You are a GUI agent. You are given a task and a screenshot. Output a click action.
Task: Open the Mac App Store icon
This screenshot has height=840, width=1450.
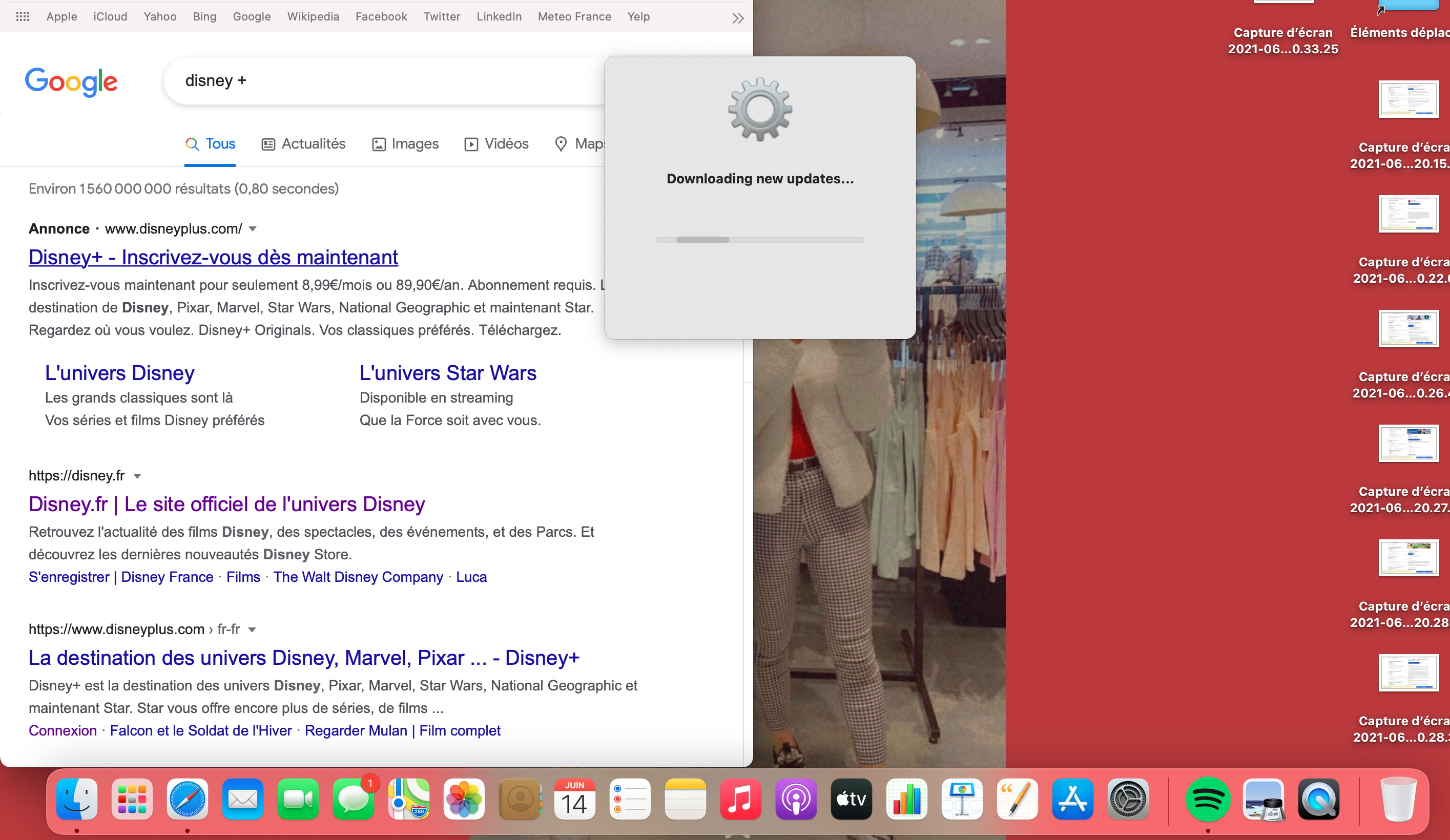pyautogui.click(x=1072, y=799)
